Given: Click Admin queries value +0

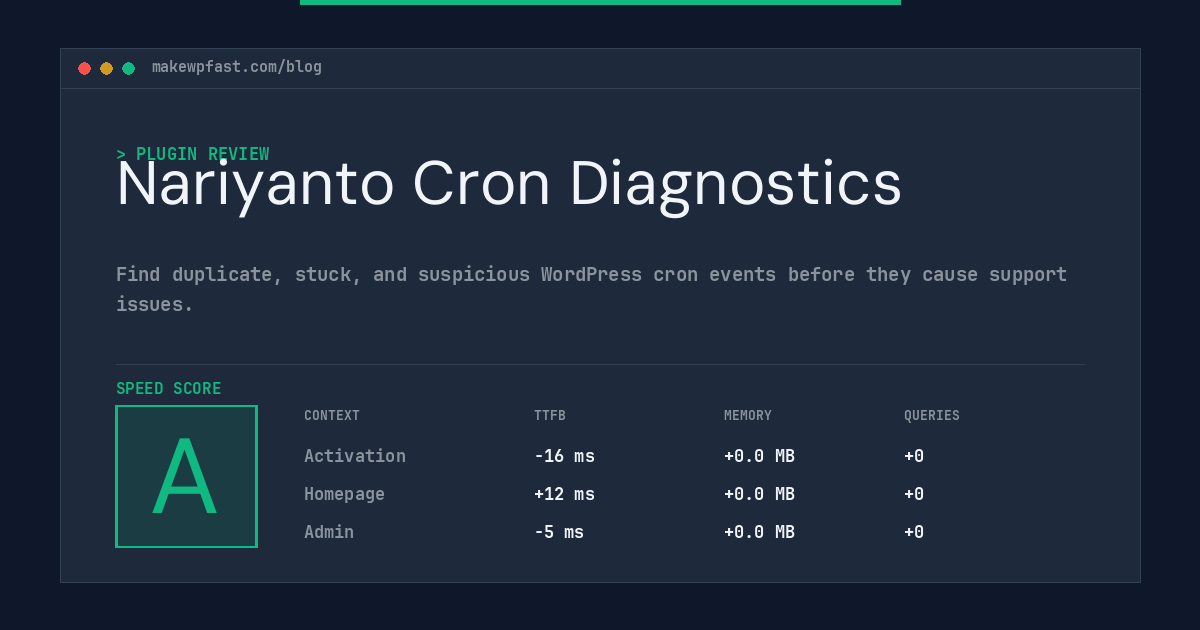Looking at the screenshot, I should (x=914, y=532).
